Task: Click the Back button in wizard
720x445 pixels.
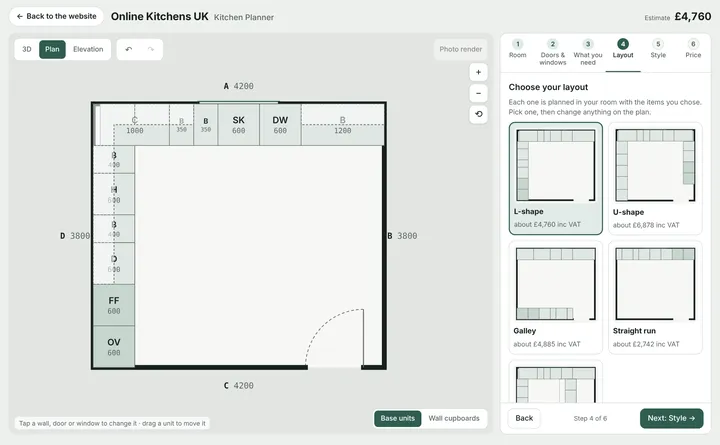Action: [x=524, y=418]
